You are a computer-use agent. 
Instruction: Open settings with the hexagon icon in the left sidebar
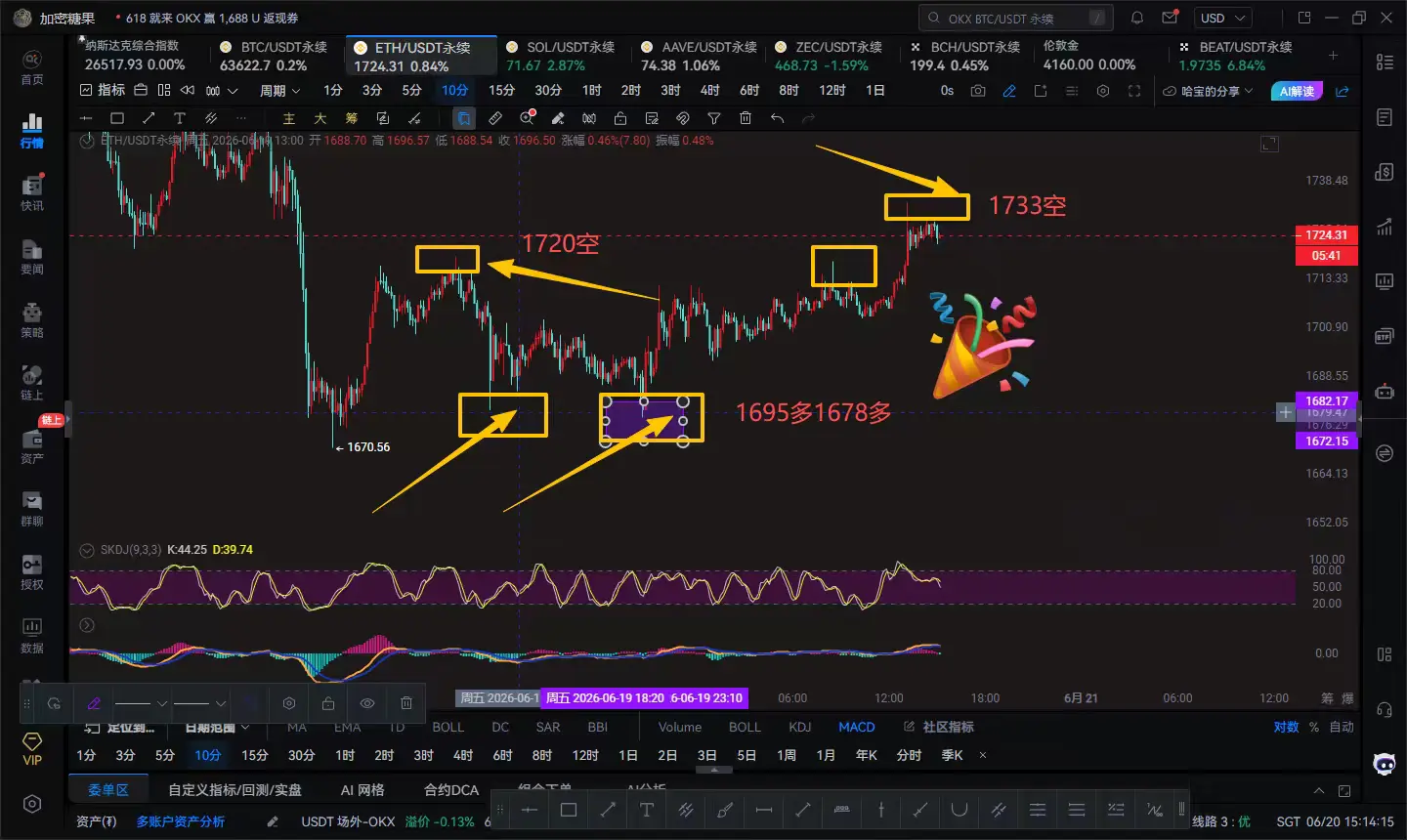point(32,804)
